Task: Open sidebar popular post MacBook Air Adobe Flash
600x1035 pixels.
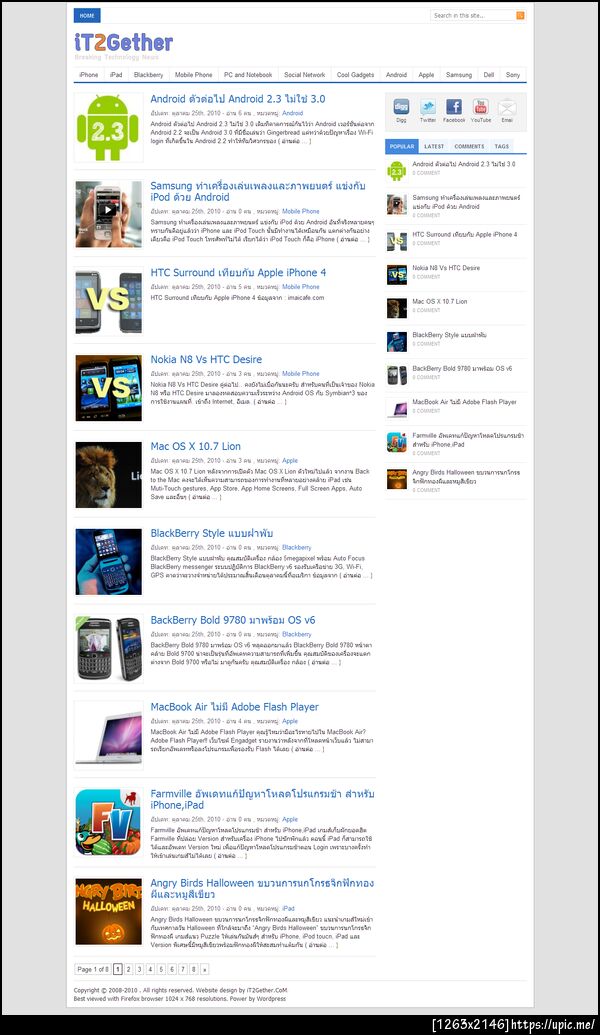Action: pos(465,402)
